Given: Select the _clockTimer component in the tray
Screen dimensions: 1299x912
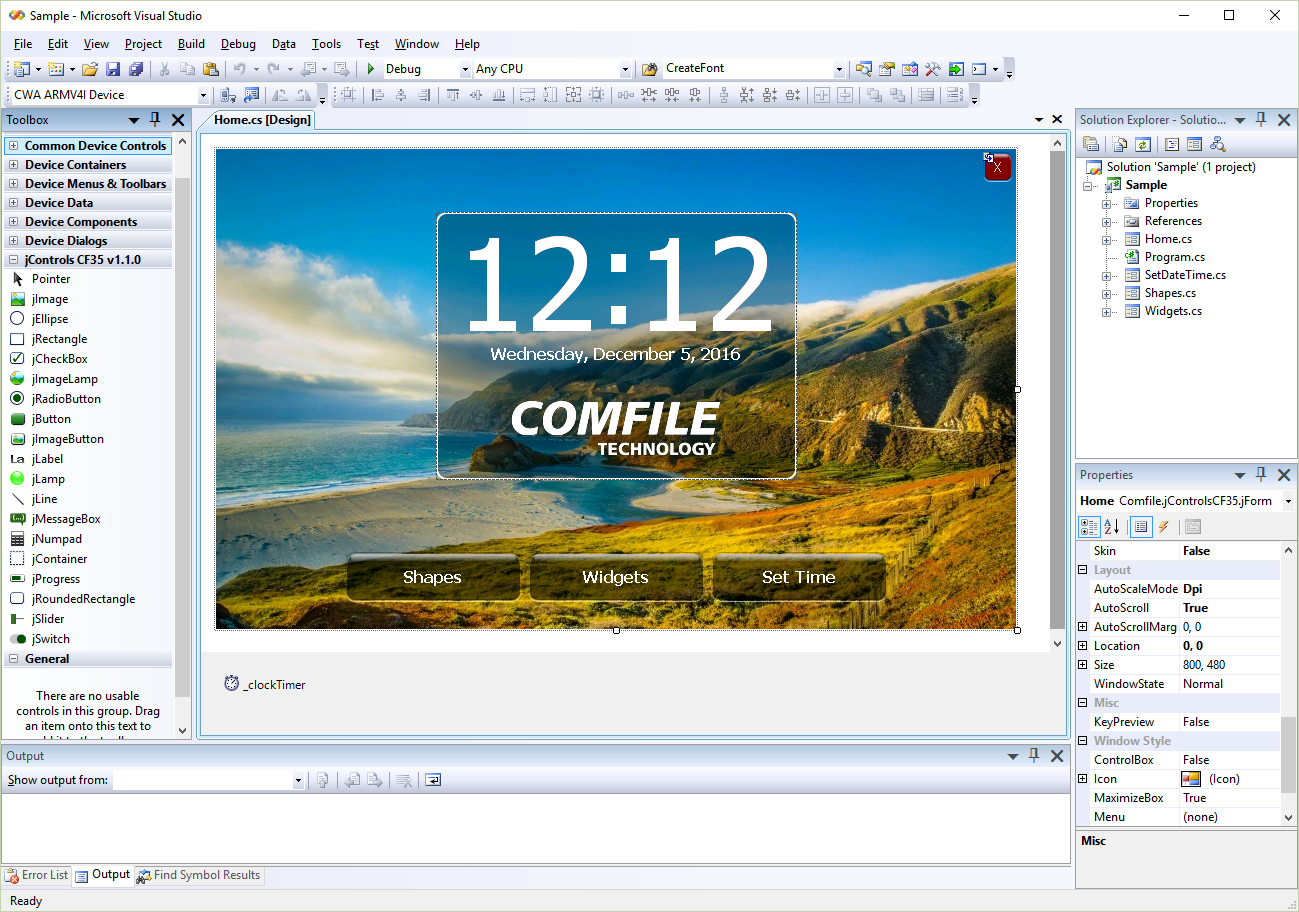Looking at the screenshot, I should coord(266,685).
